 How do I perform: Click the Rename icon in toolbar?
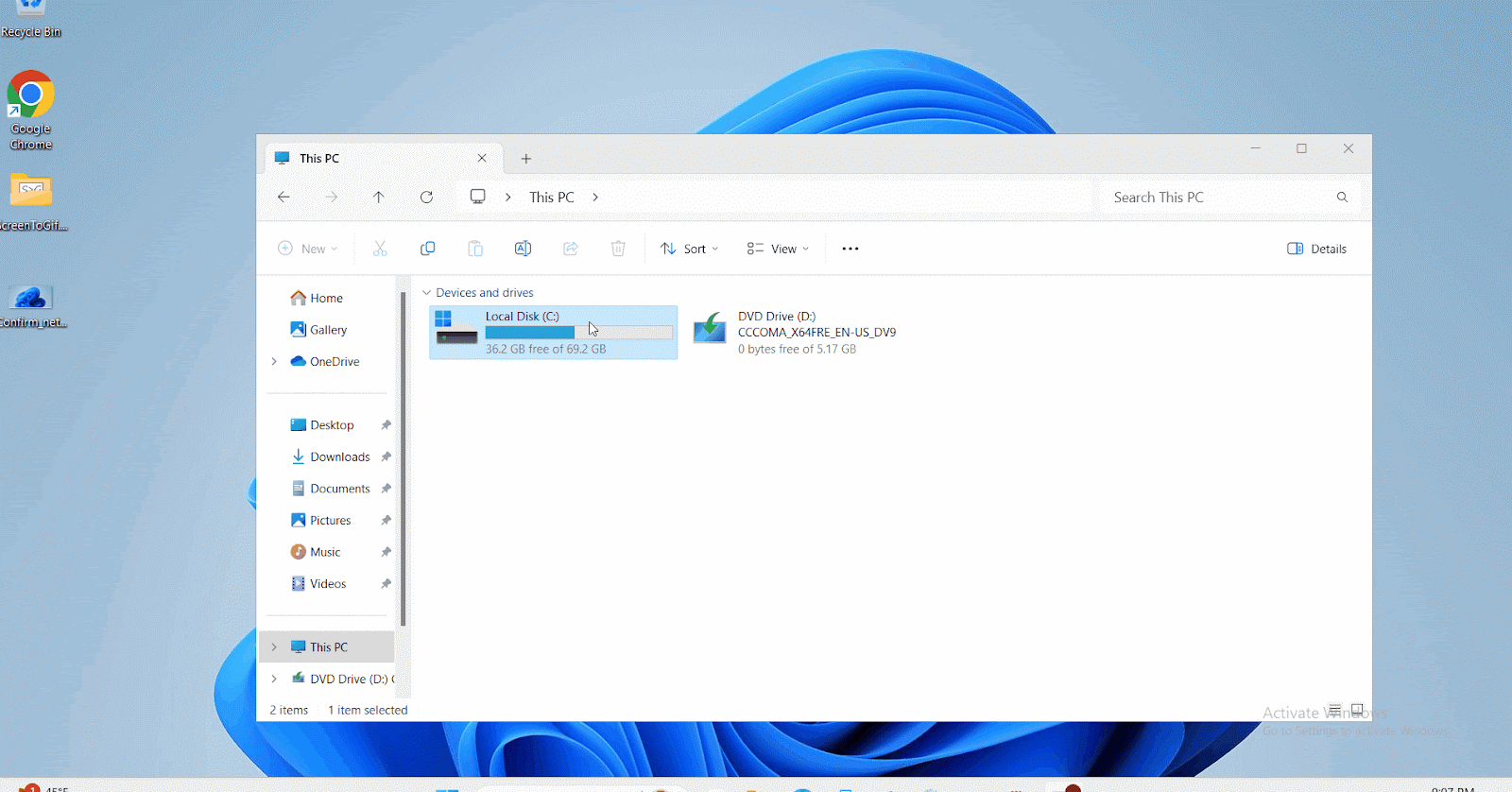(523, 249)
